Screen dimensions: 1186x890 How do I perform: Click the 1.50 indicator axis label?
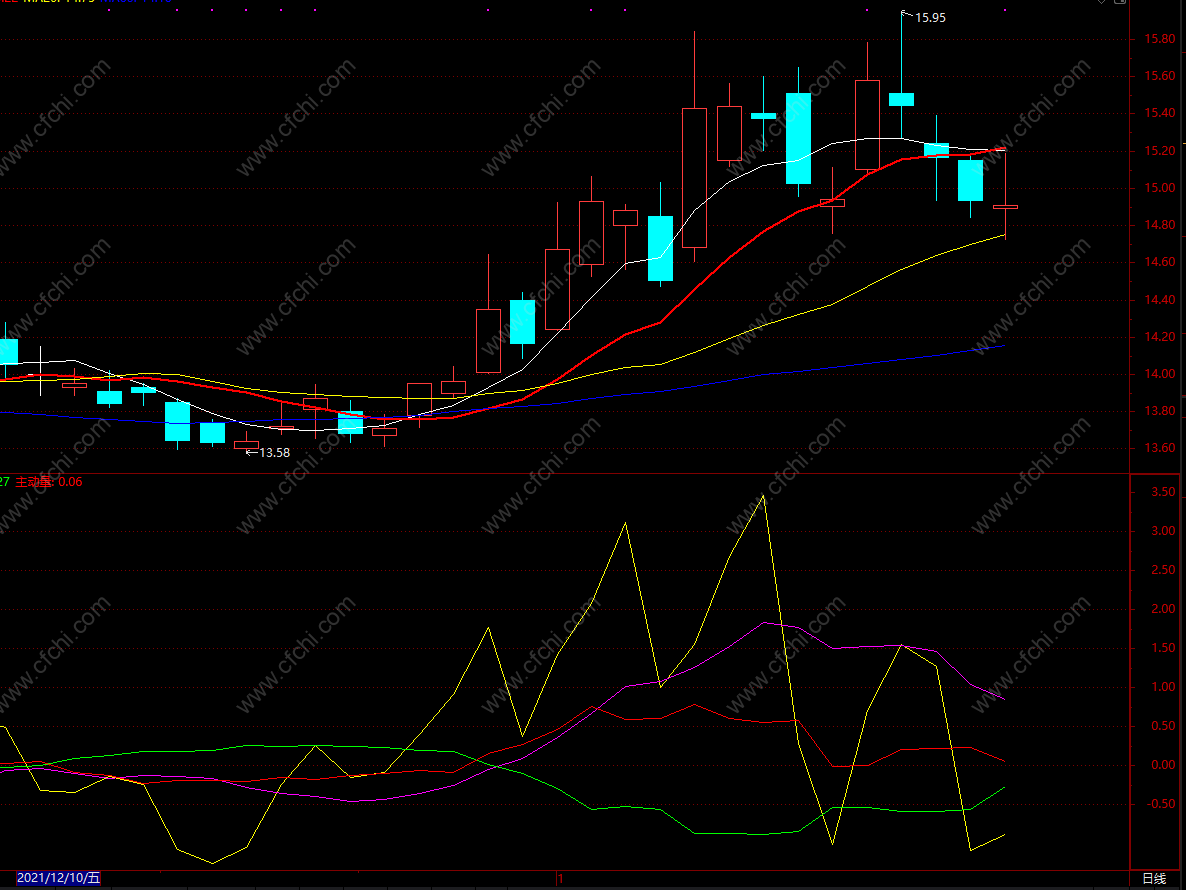(x=1163, y=648)
